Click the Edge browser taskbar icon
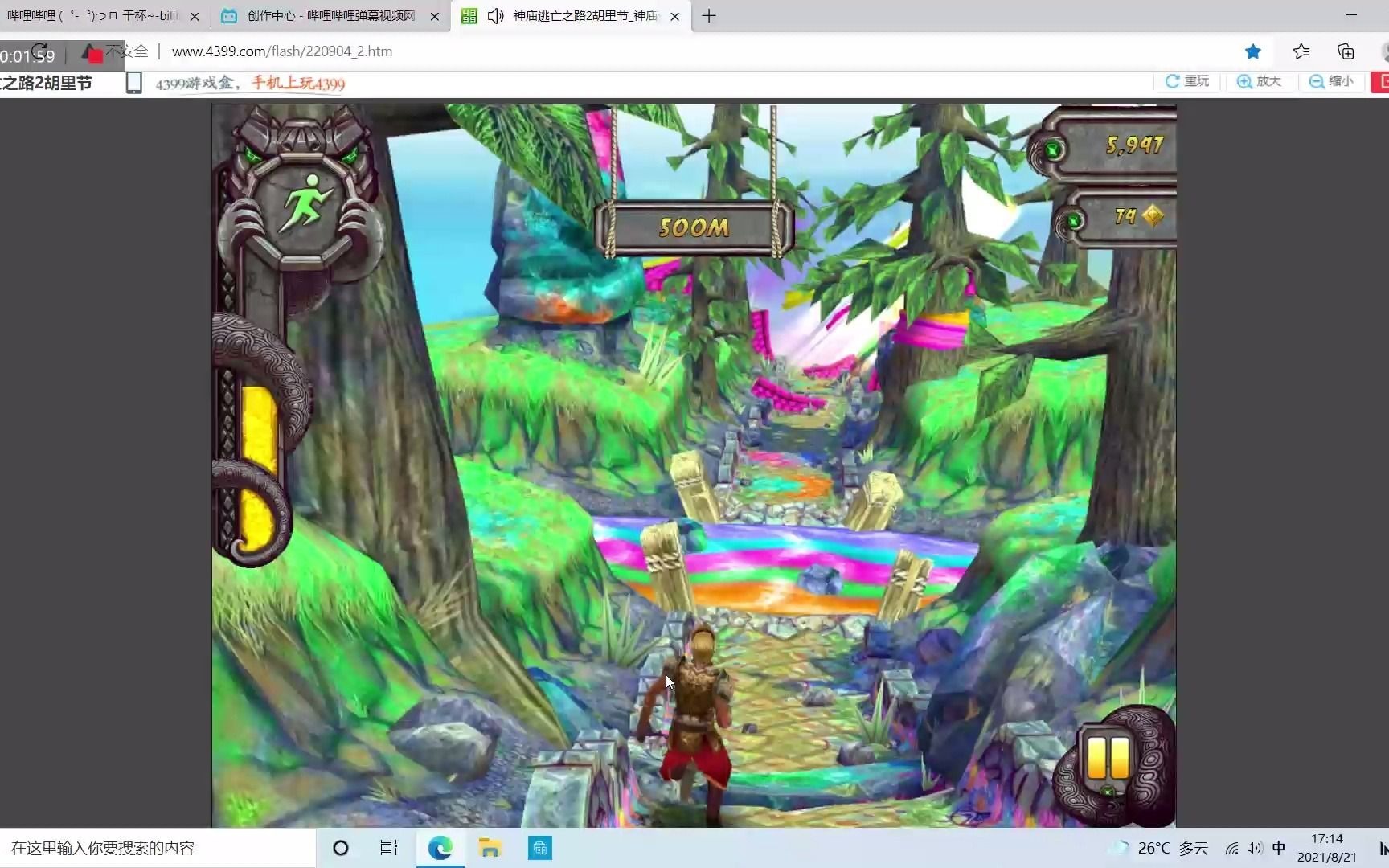The width and height of the screenshot is (1389, 868). 440,848
